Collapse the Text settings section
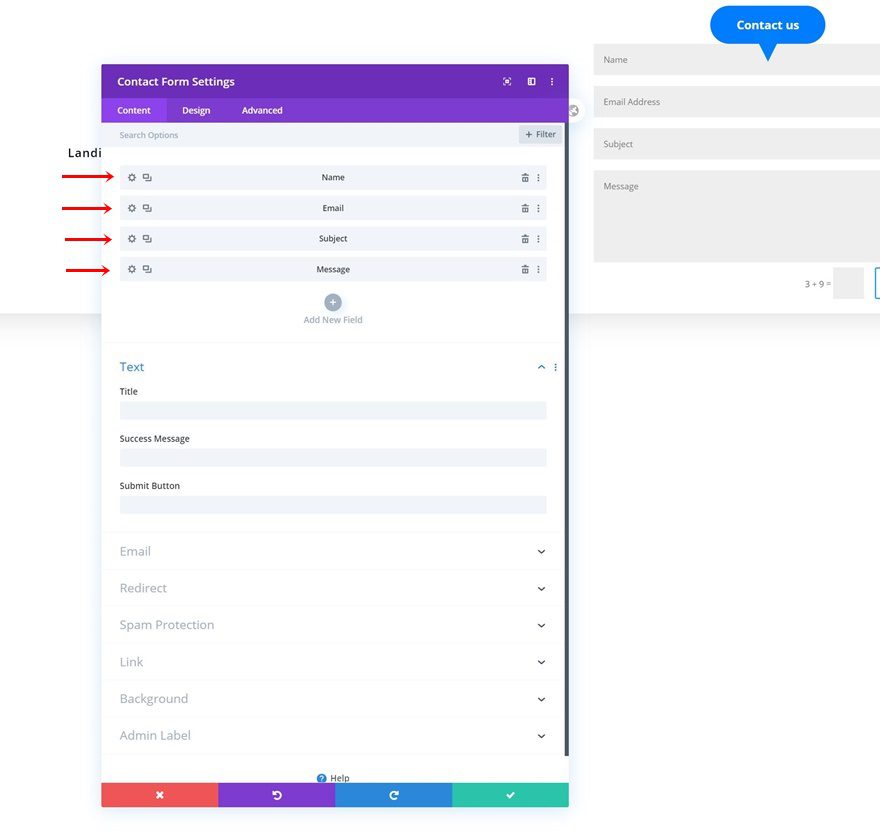This screenshot has height=836, width=880. (540, 366)
